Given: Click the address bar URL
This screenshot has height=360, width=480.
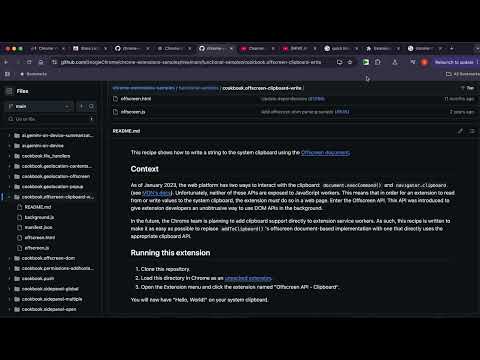Looking at the screenshot, I should coord(191,62).
